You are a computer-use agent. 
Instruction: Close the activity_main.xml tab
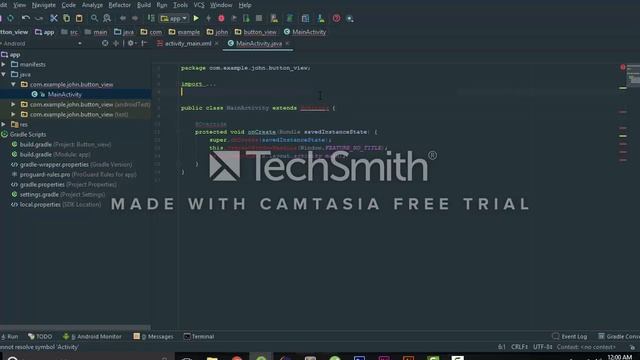(x=217, y=43)
